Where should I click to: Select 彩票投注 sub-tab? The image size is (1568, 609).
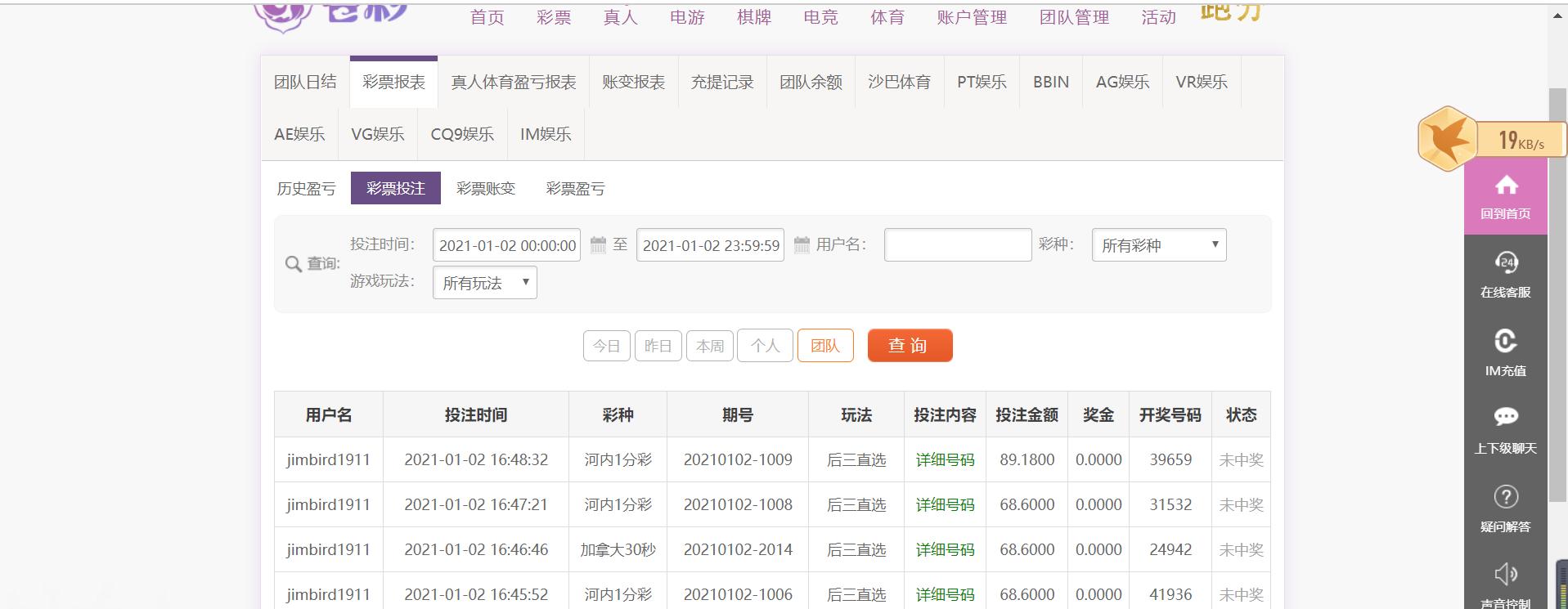[x=396, y=188]
